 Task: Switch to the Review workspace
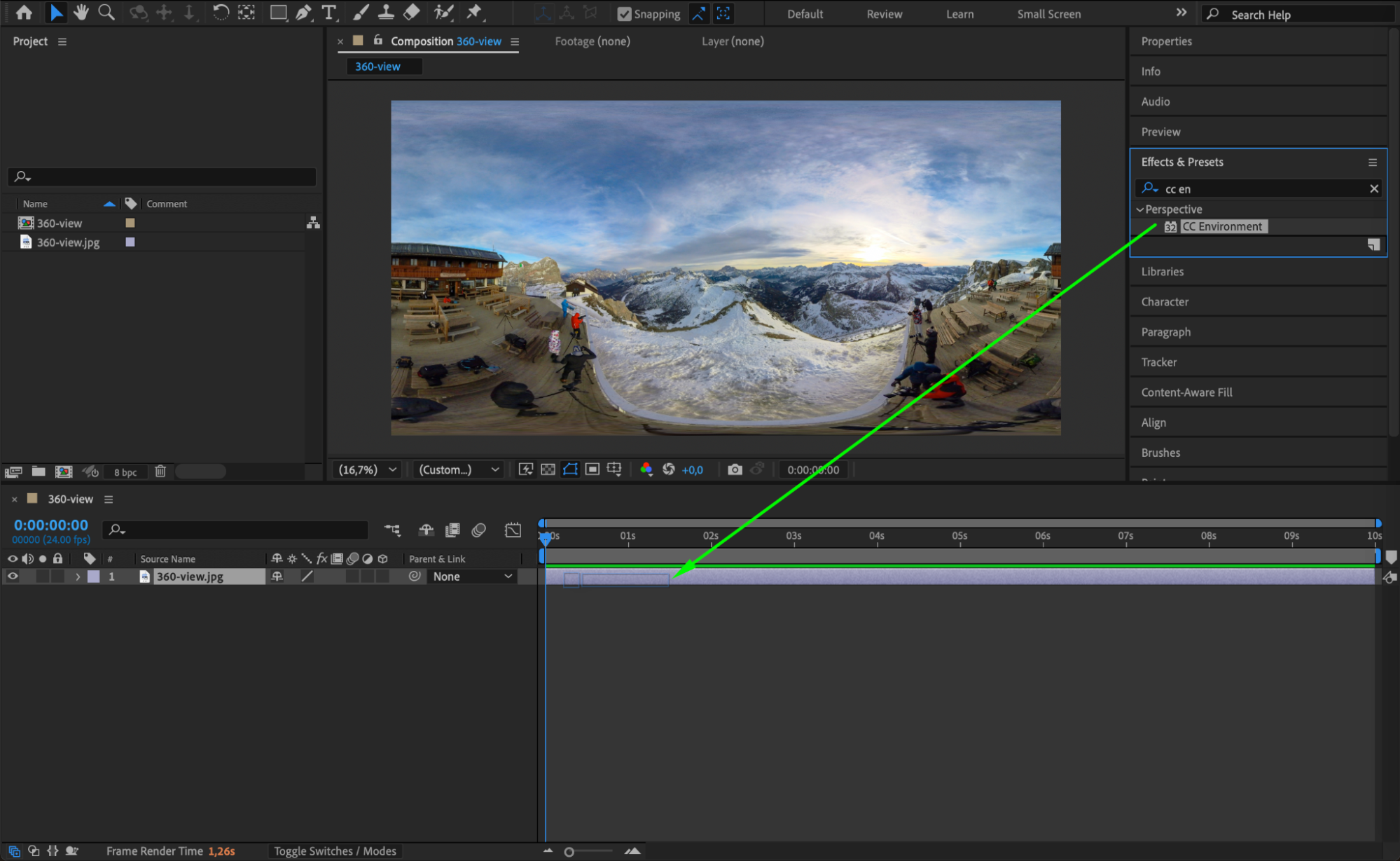884,14
